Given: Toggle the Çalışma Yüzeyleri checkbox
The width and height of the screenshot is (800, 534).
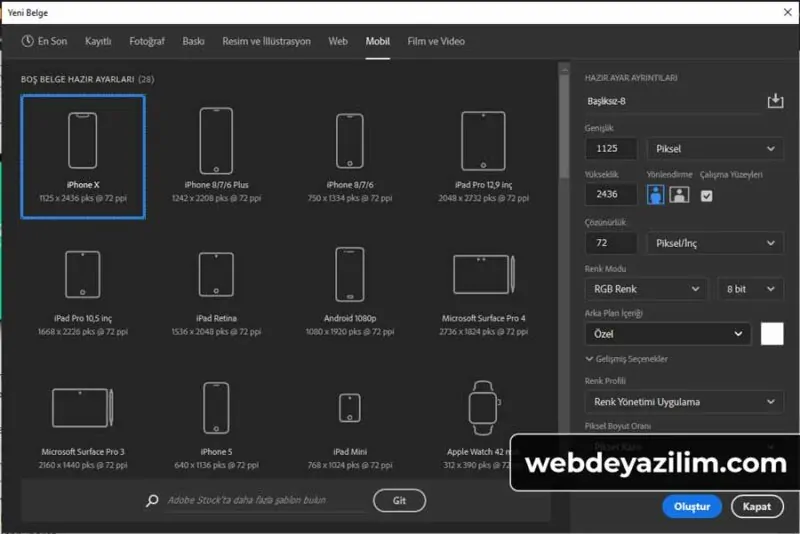Looking at the screenshot, I should point(707,196).
